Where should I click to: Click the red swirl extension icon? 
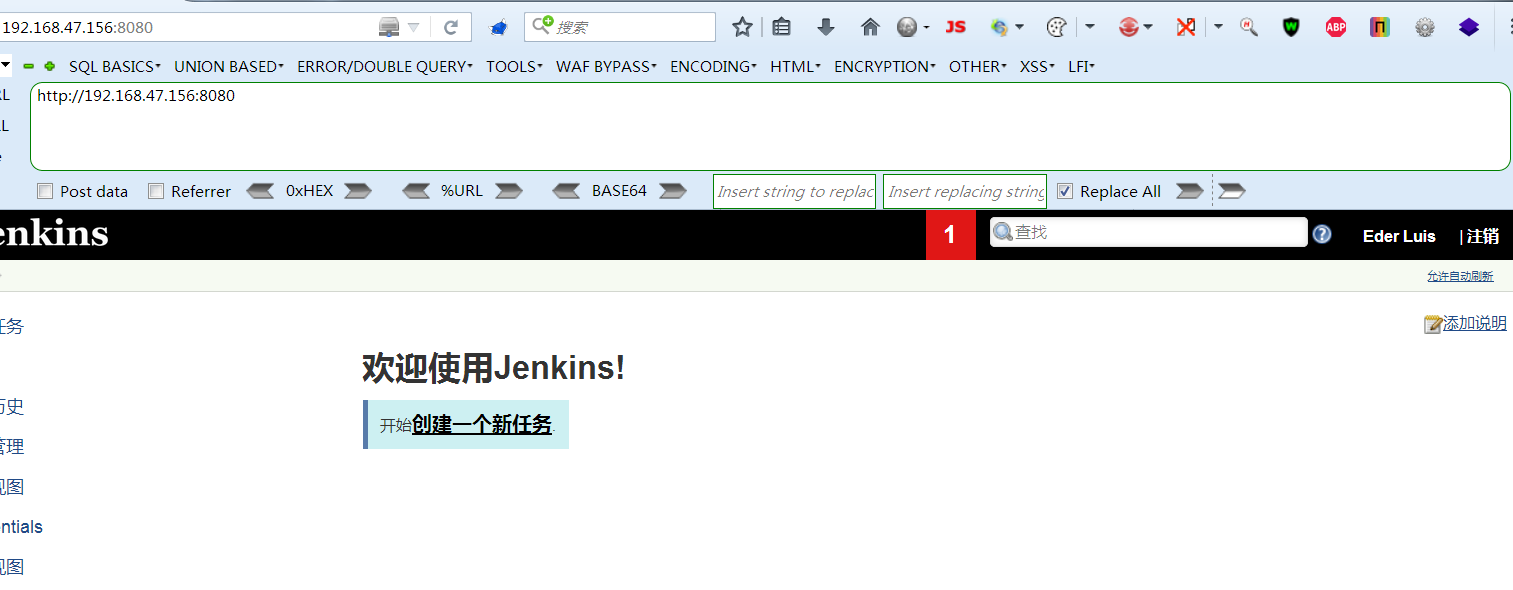[1129, 27]
